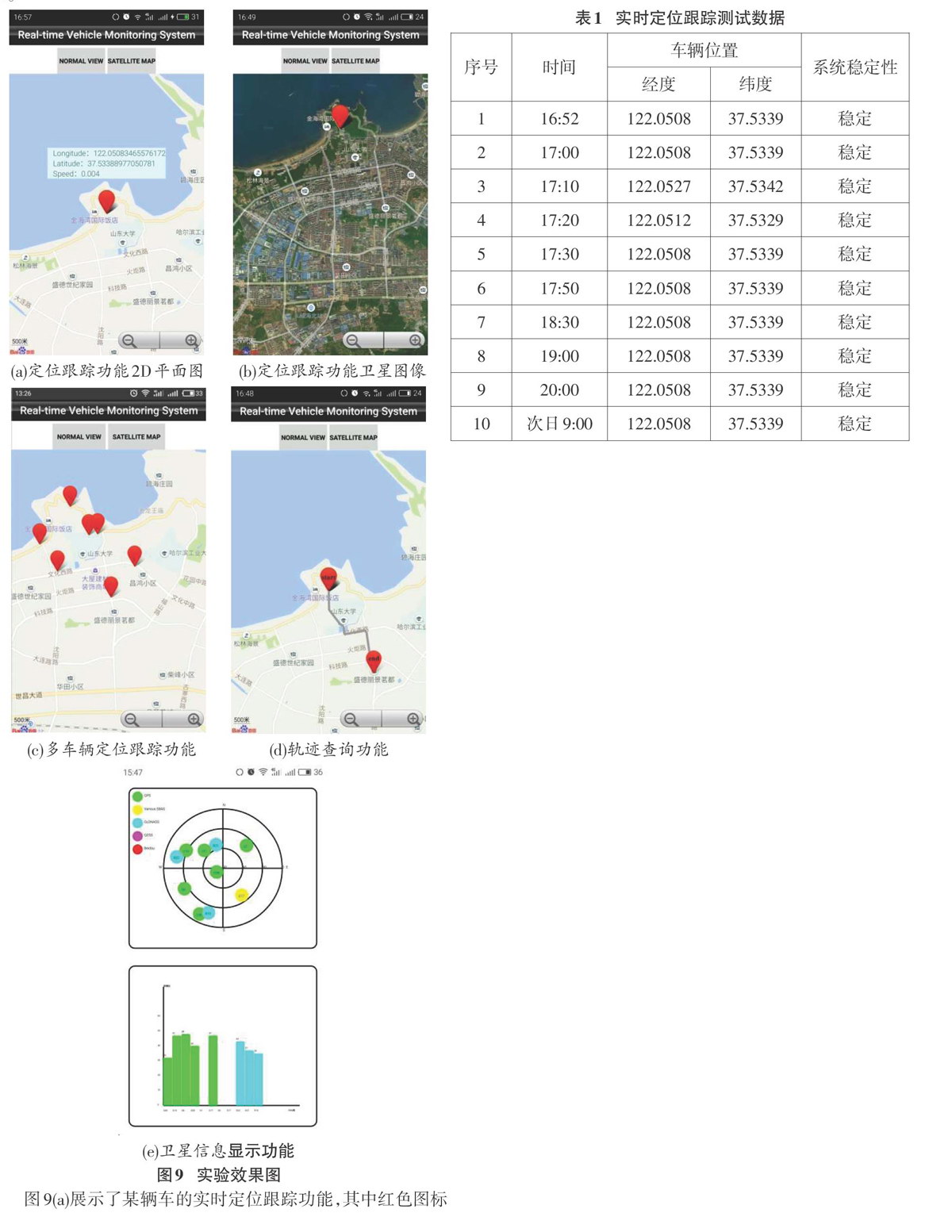Click the tallest isolated green signal bar
The width and height of the screenshot is (952, 1232).
tap(213, 1069)
